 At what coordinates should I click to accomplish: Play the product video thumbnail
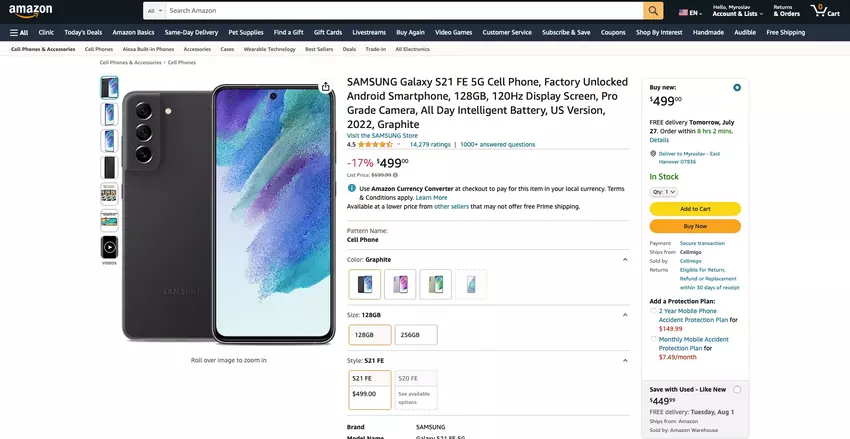click(x=109, y=246)
